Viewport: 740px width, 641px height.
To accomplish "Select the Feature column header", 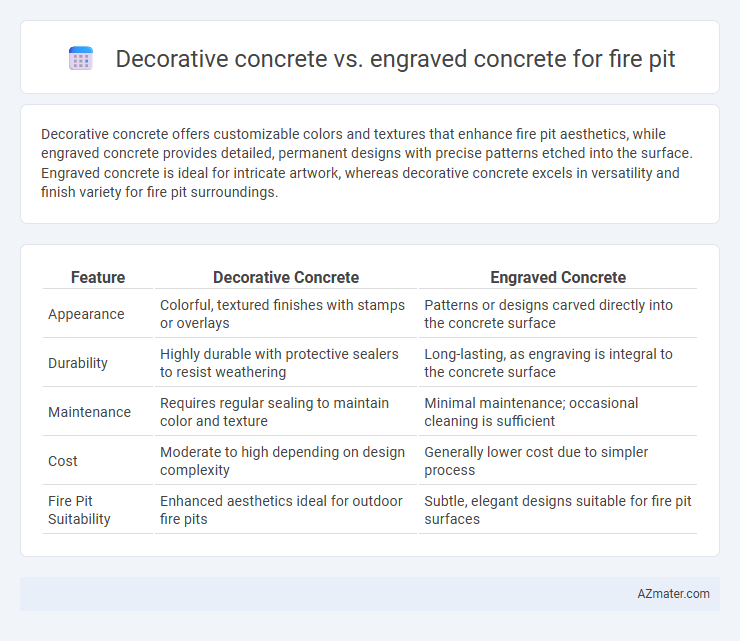I will (98, 277).
